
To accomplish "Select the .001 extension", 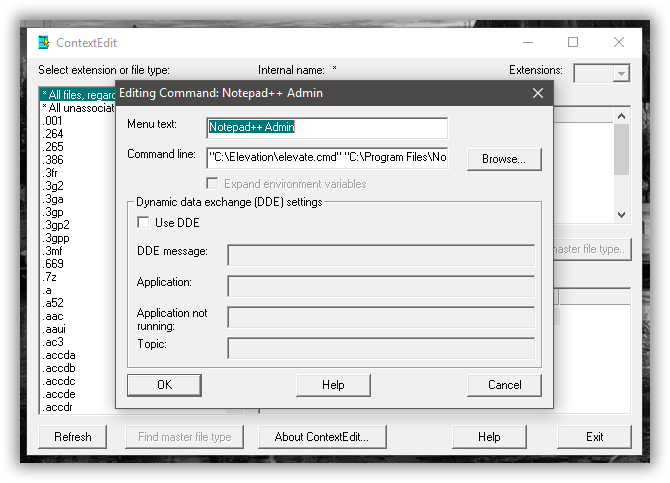I will coord(53,121).
